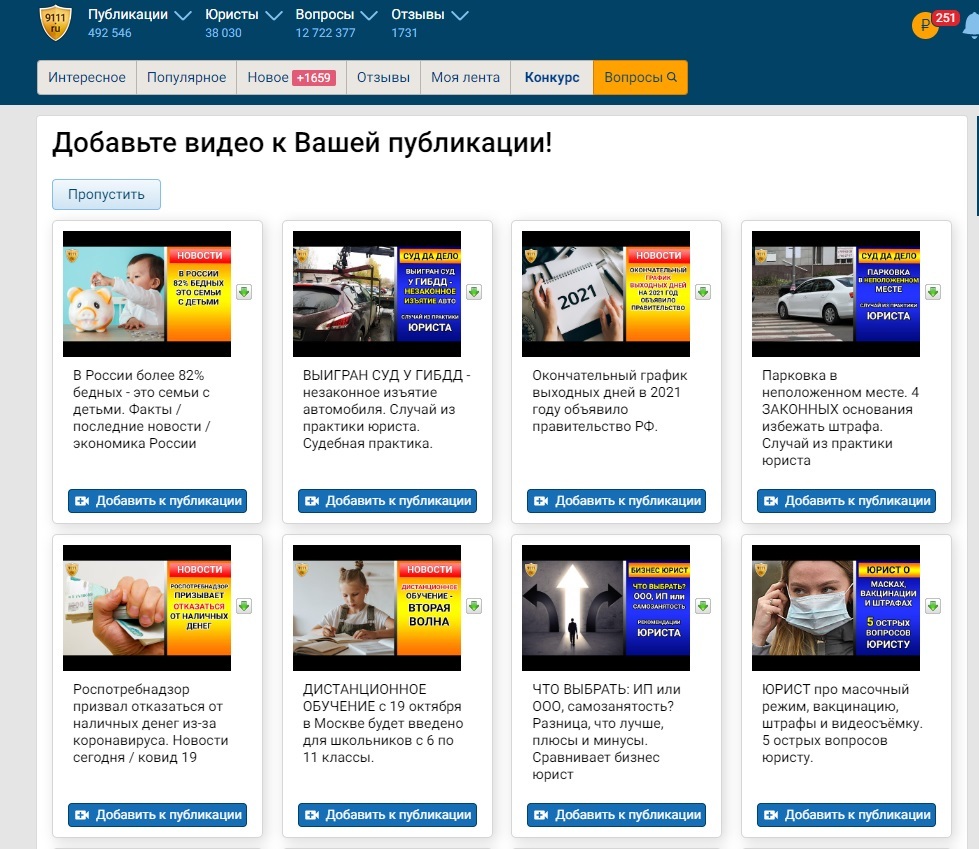Open the Вопросы dropdown in header
Viewport: 979px width, 849px height.
(368, 16)
